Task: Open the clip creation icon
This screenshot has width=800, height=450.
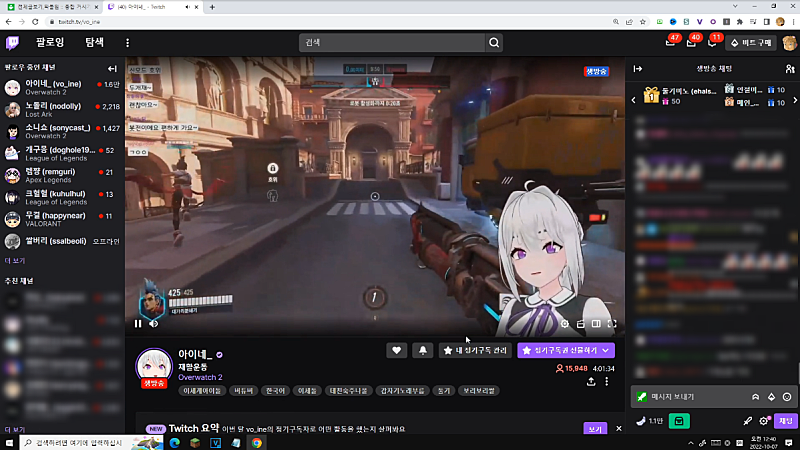Action: pos(581,323)
